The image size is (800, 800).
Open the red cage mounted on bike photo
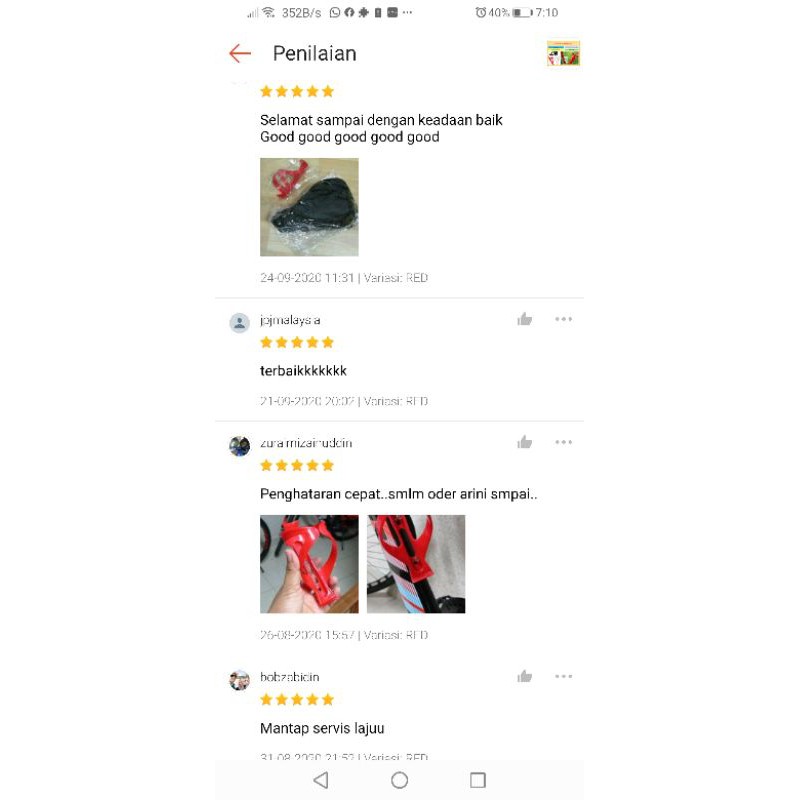point(416,564)
